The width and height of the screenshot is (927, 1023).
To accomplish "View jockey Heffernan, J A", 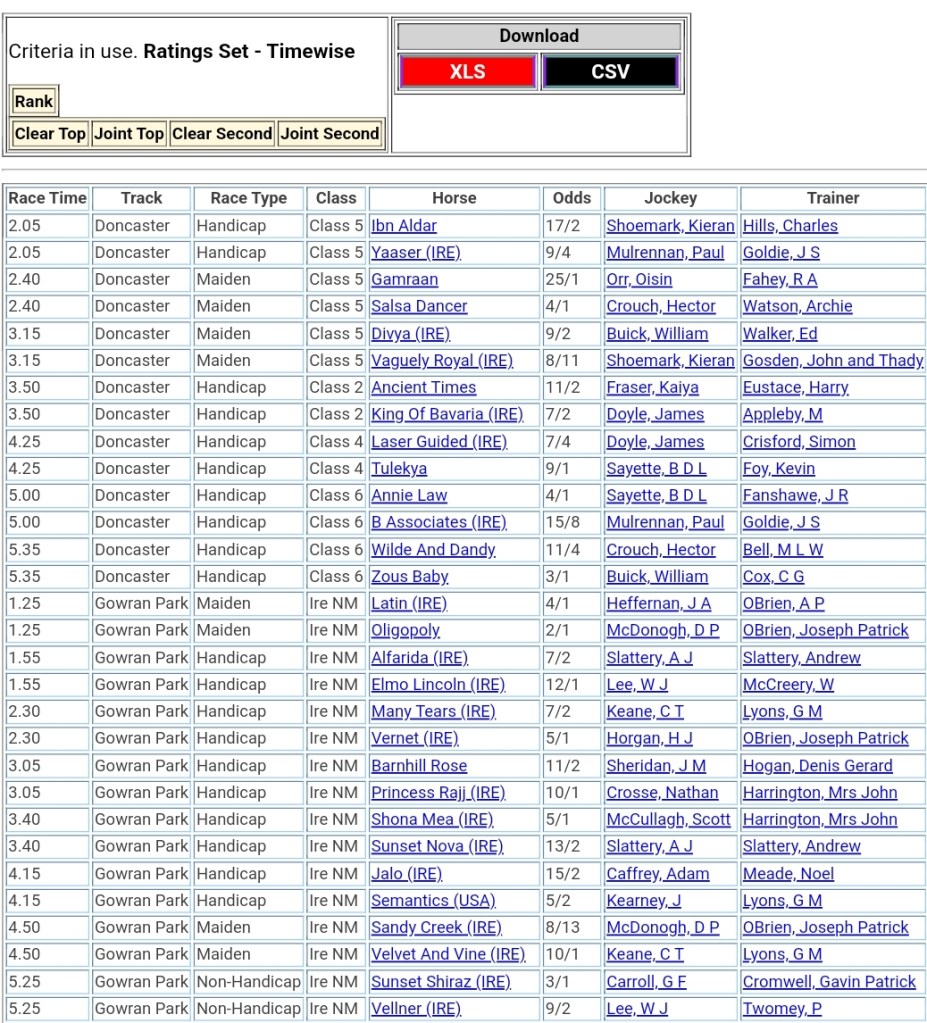I will pyautogui.click(x=659, y=604).
